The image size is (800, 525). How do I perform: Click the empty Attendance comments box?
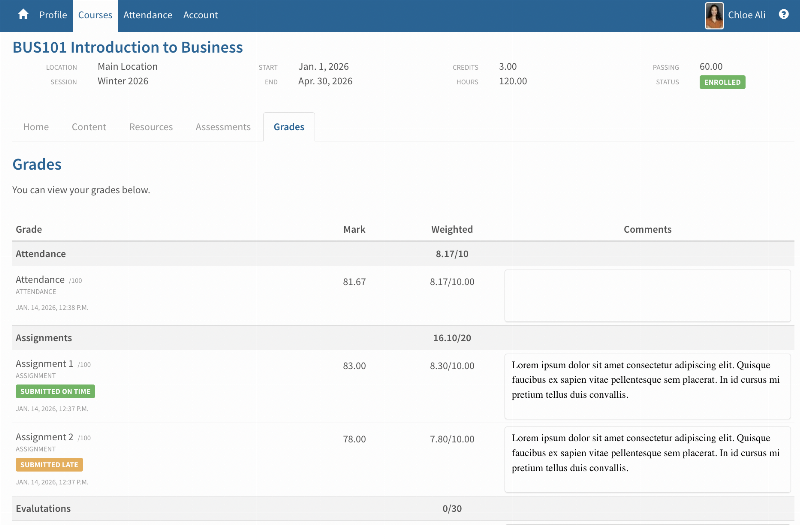[647, 296]
